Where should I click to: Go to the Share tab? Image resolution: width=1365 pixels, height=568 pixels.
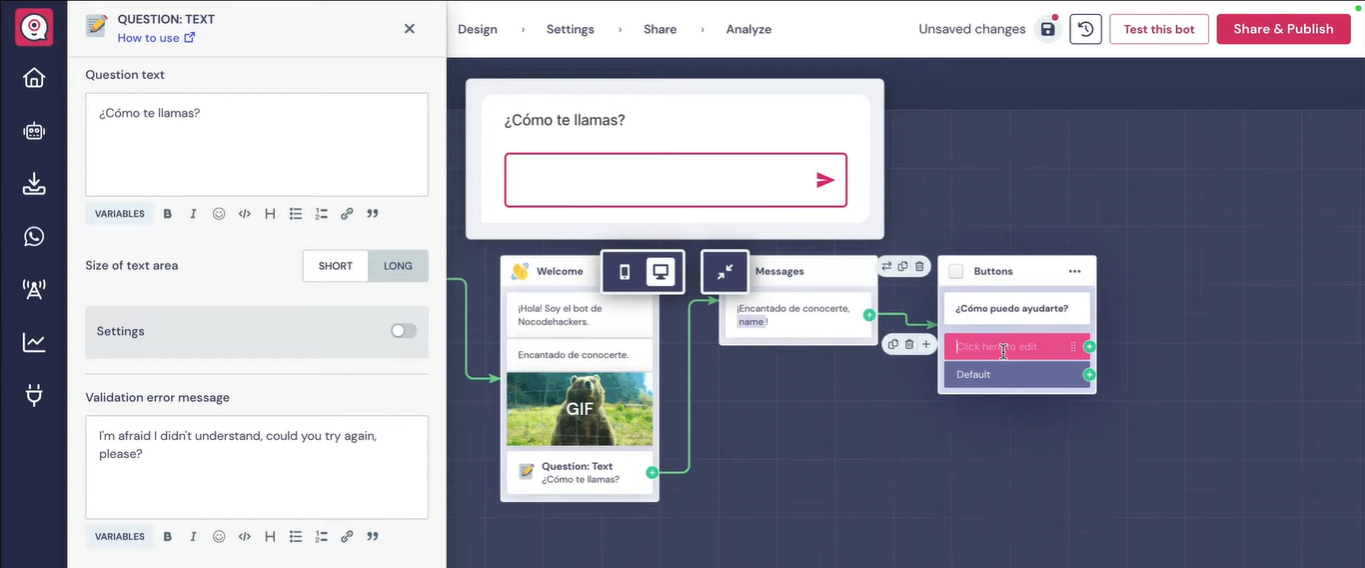pyautogui.click(x=660, y=29)
